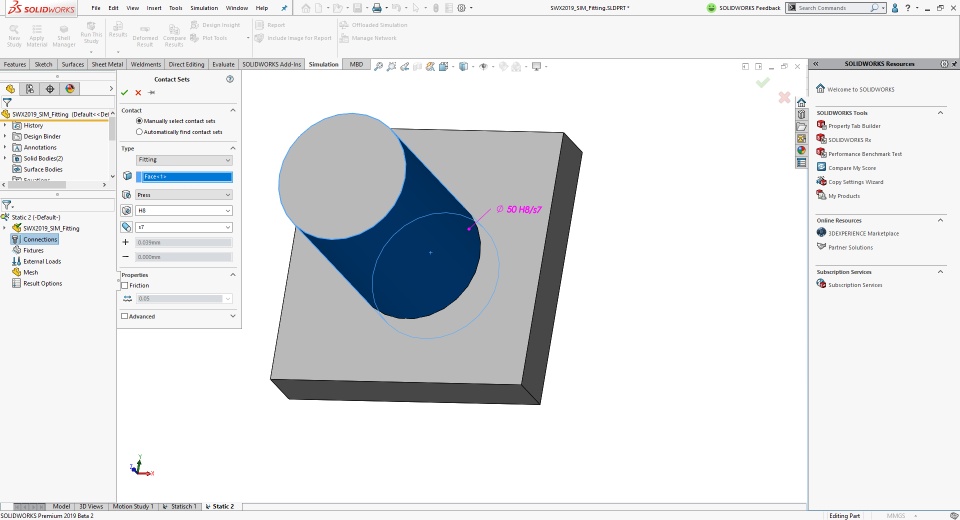Expand the History tree node
This screenshot has width=960, height=520.
5,126
